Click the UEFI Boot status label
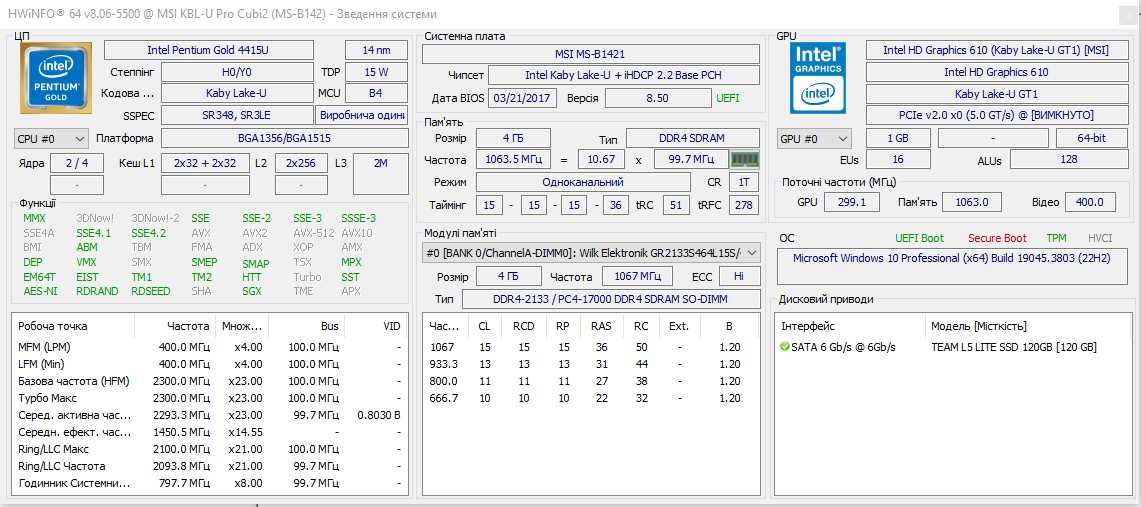The image size is (1141, 507). pos(919,238)
